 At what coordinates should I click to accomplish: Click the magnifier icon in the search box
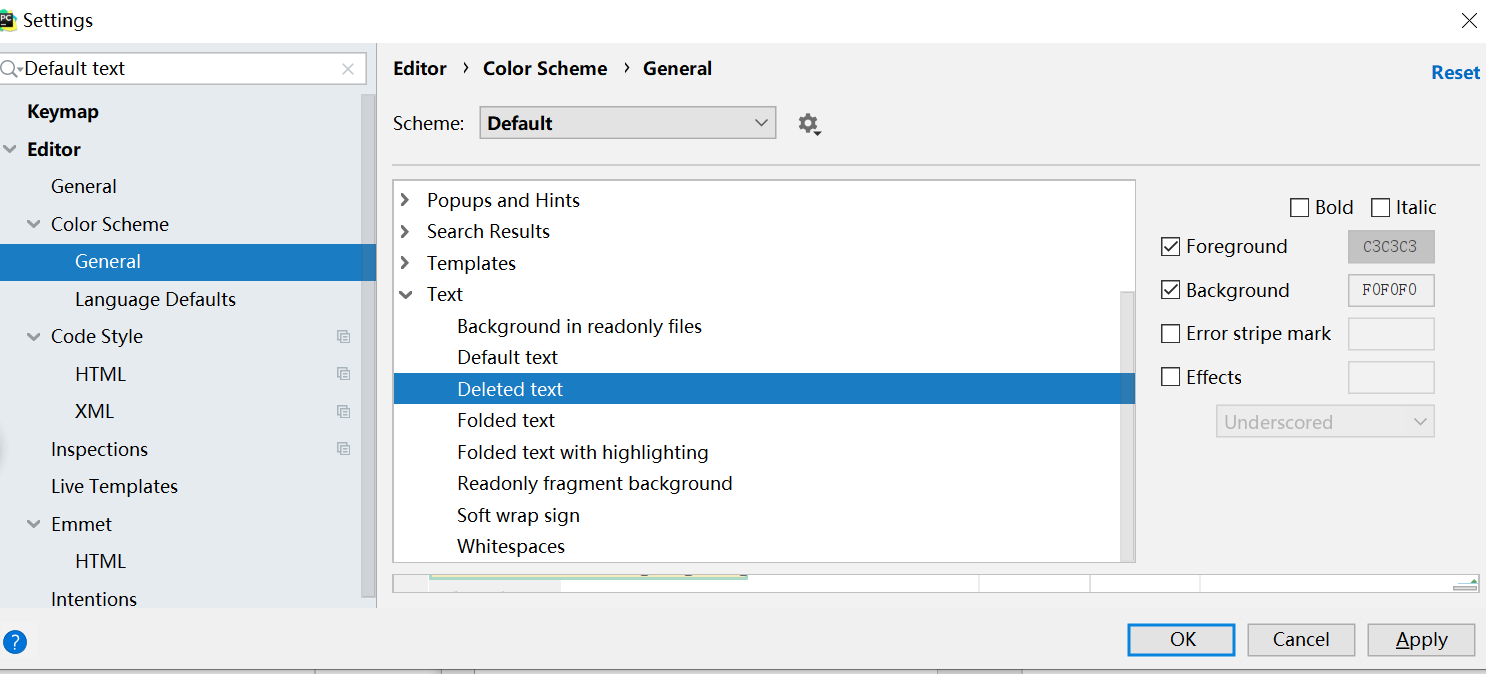[x=12, y=68]
